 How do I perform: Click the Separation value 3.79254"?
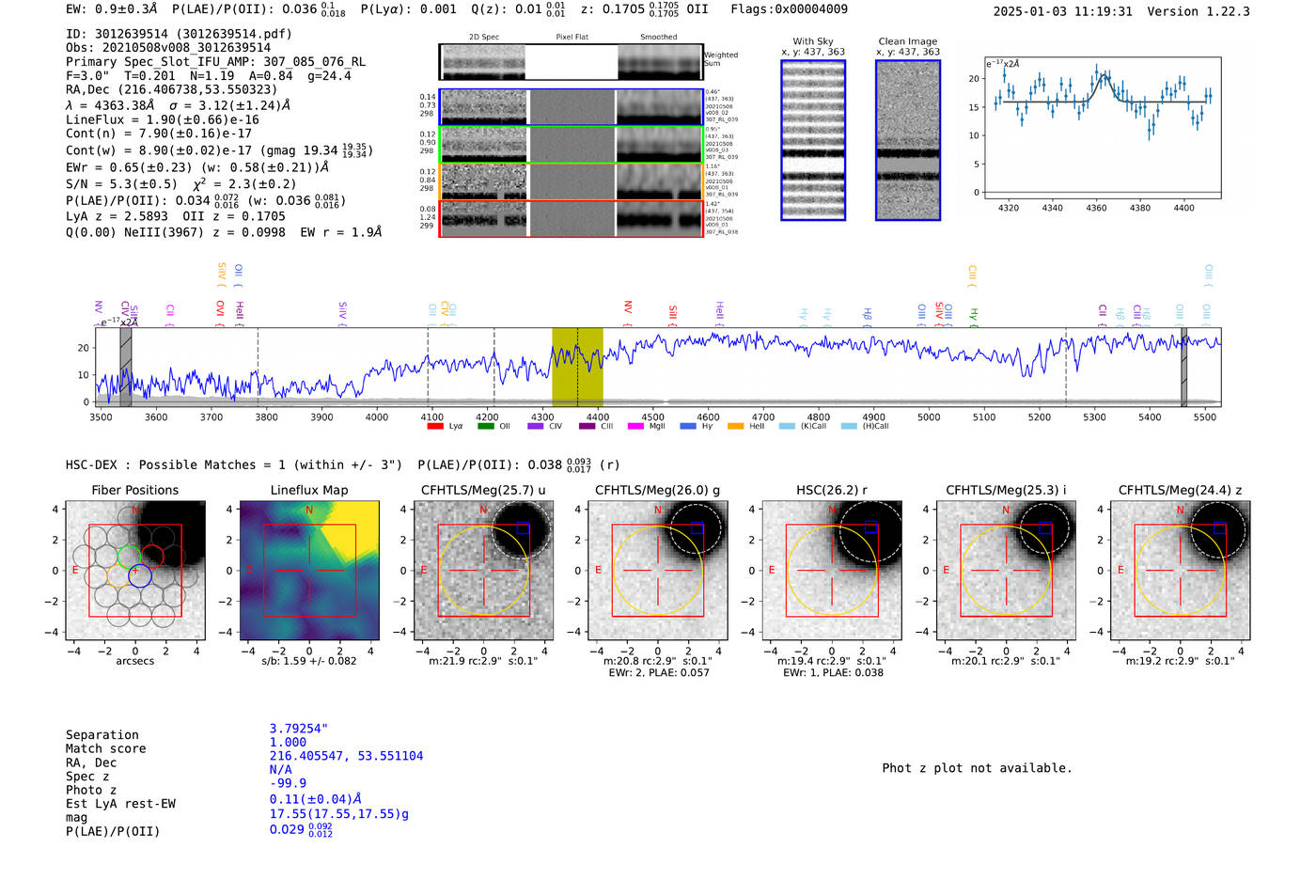coord(299,729)
